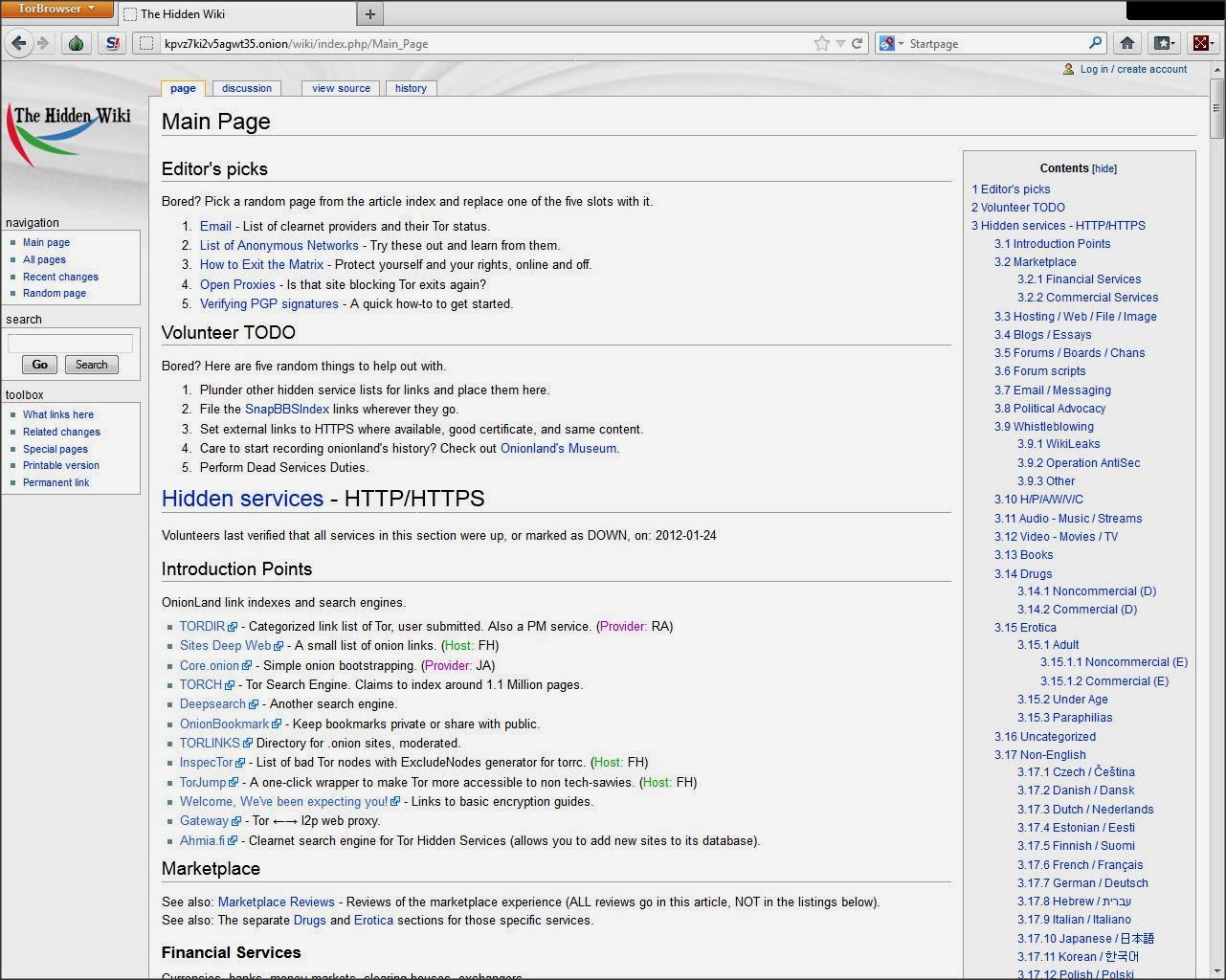Open Recent changes link
The image size is (1226, 980).
tap(60, 277)
